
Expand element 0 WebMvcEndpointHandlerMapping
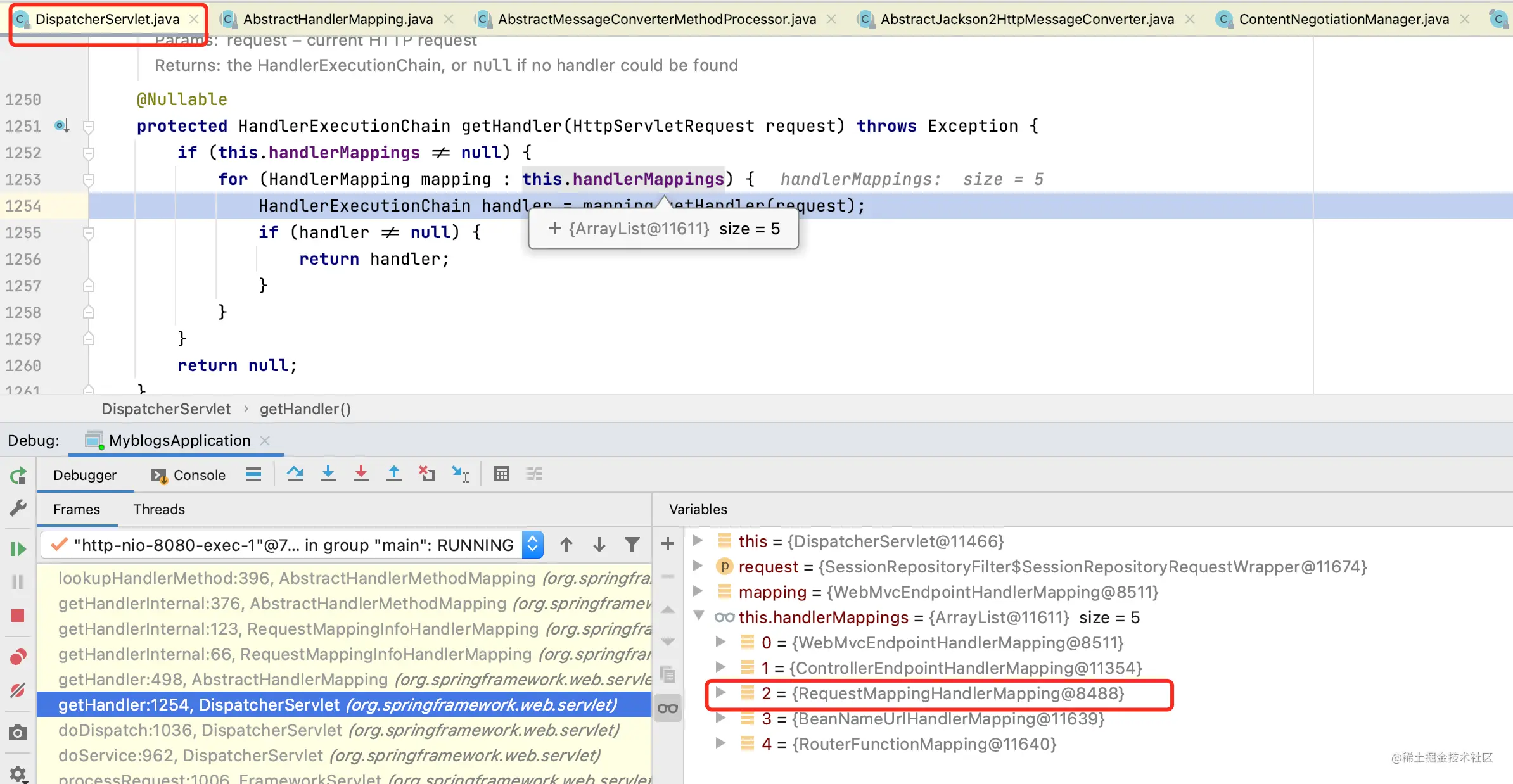click(x=720, y=642)
